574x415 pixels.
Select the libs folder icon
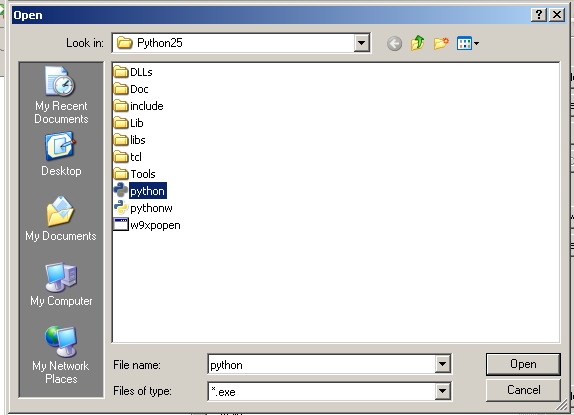(121, 140)
